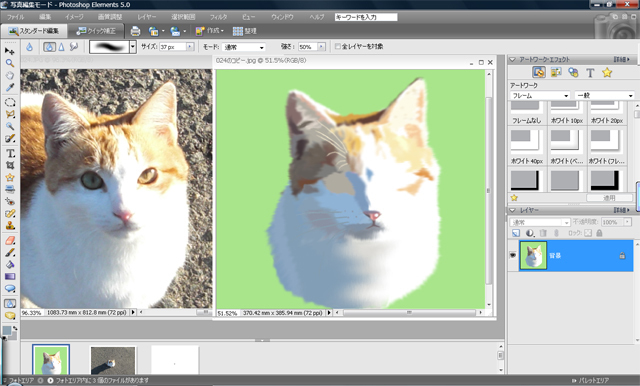Toggle lock all in Layers panel
Screen dimensions: 640x386
[599, 233]
